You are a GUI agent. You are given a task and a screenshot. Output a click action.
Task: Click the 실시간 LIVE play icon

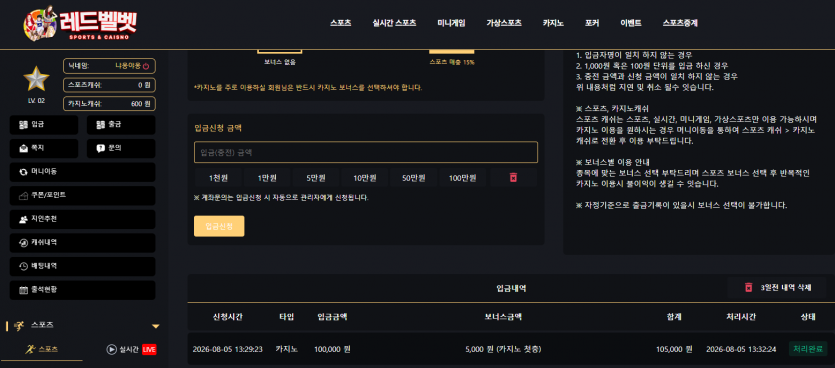(111, 349)
